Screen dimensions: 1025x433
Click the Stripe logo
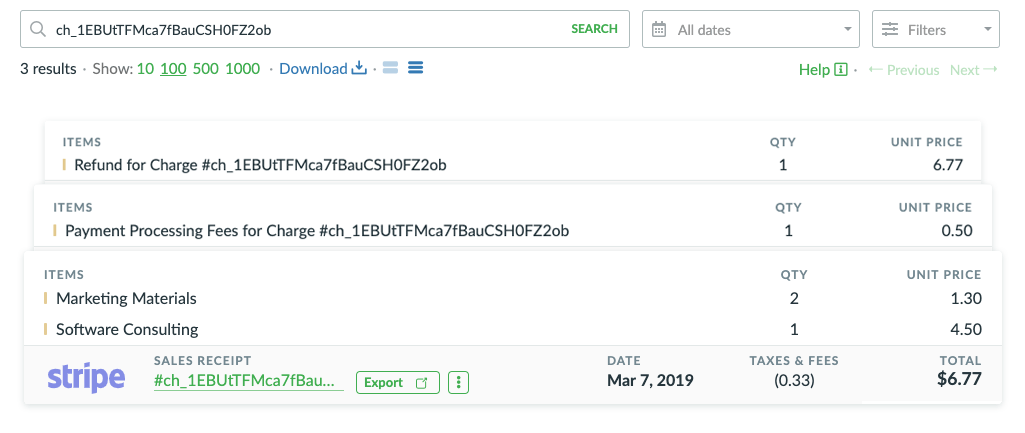tap(86, 378)
